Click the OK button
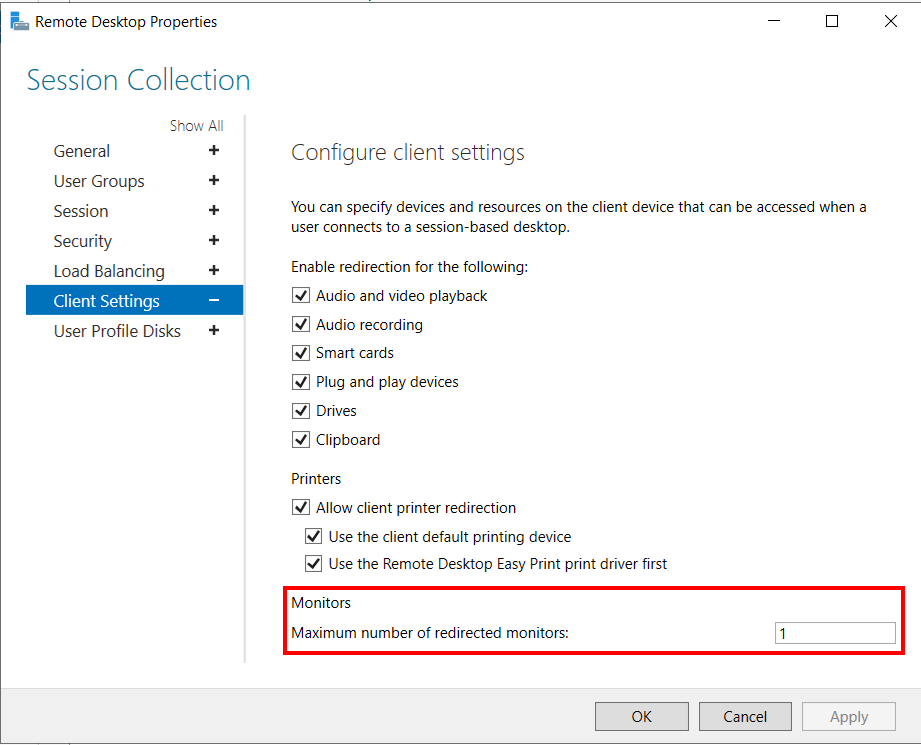This screenshot has height=745, width=921. click(x=641, y=716)
